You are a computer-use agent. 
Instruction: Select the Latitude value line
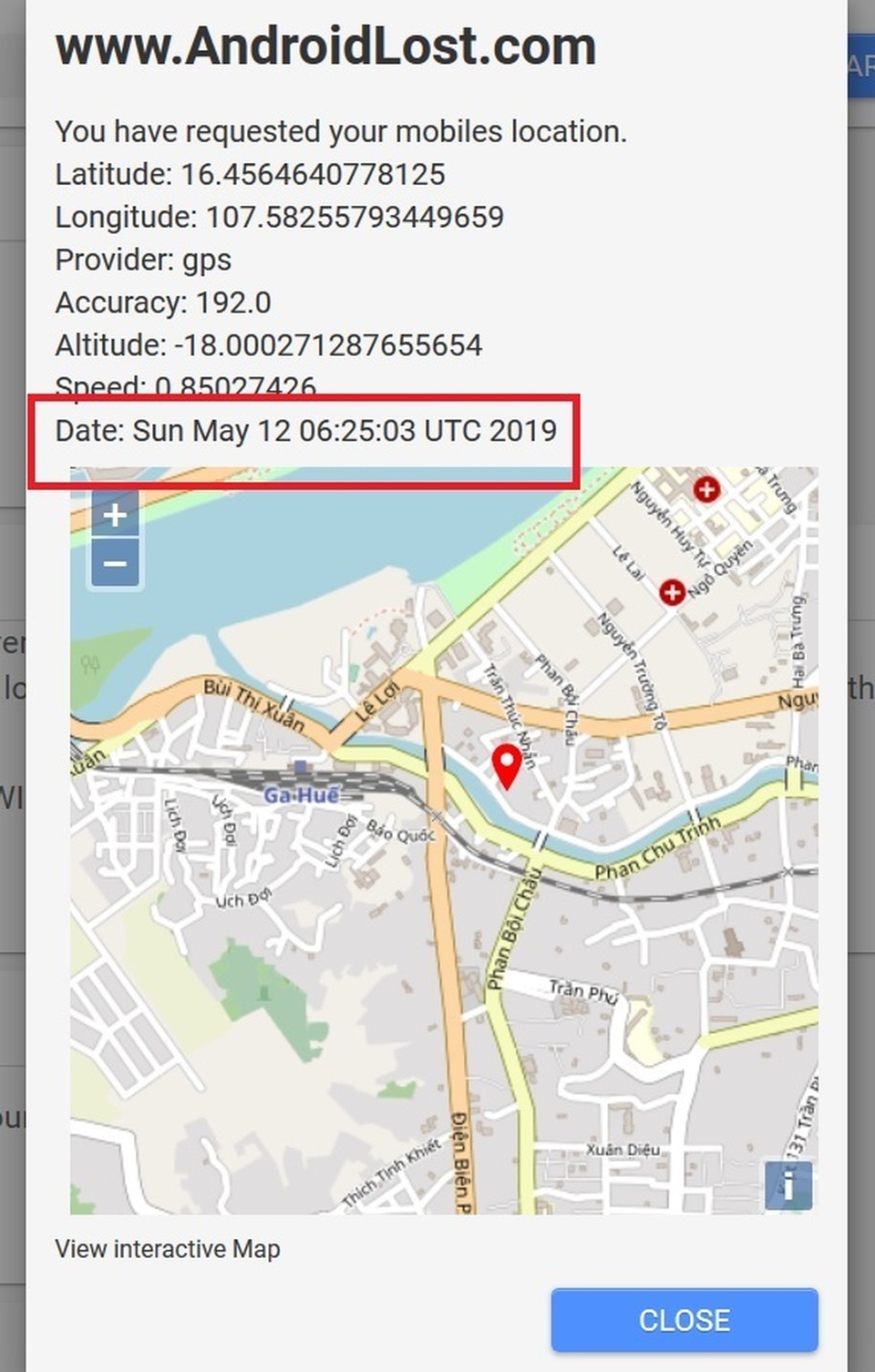250,174
